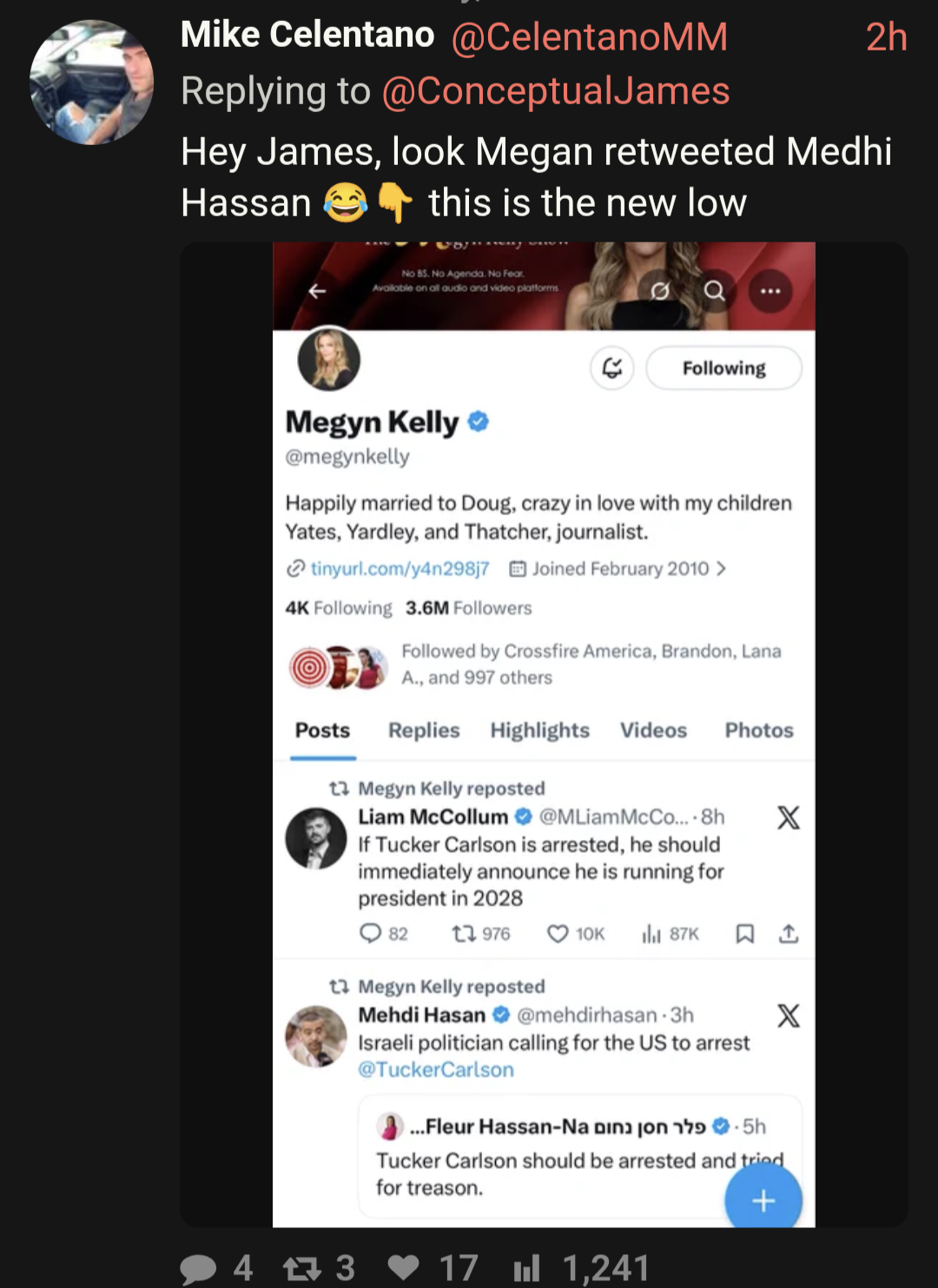938x1288 pixels.
Task: View the 1,241 views analytics icon
Action: pos(526,1268)
